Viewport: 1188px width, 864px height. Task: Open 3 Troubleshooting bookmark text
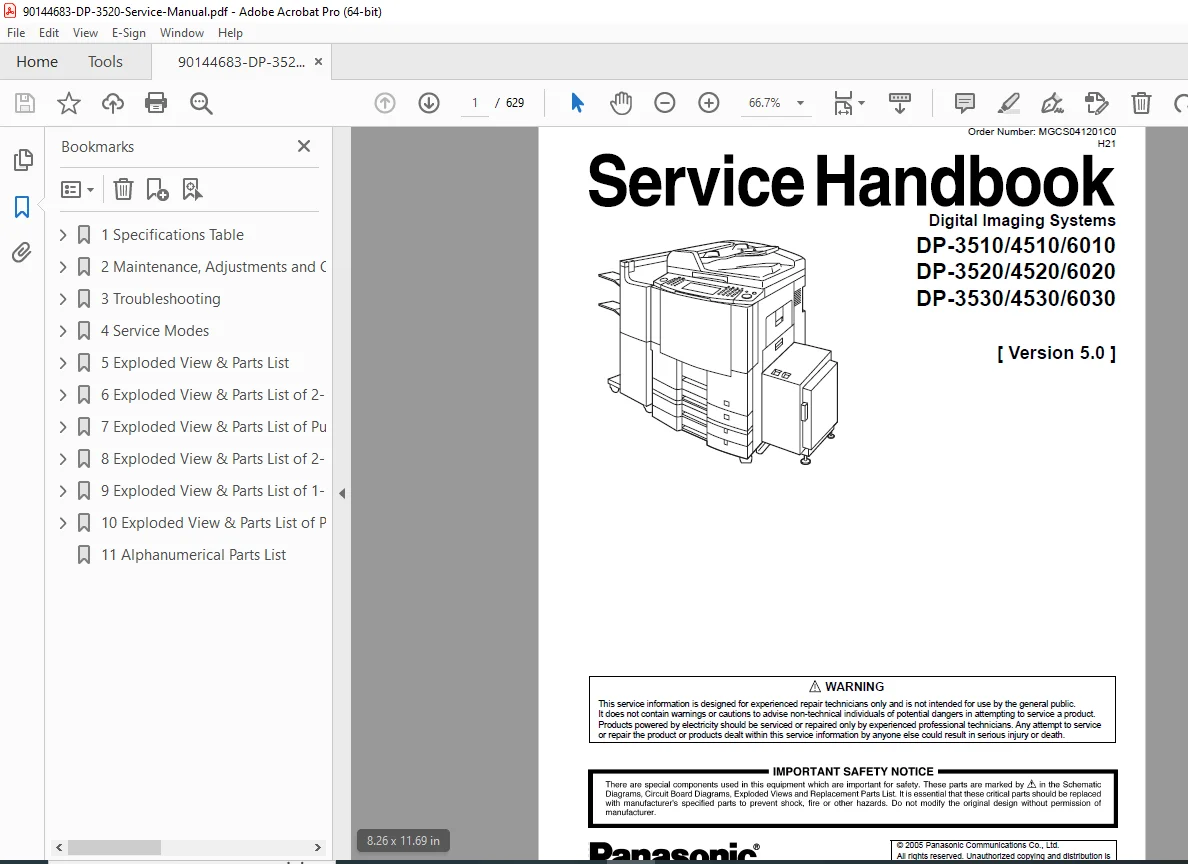[161, 299]
